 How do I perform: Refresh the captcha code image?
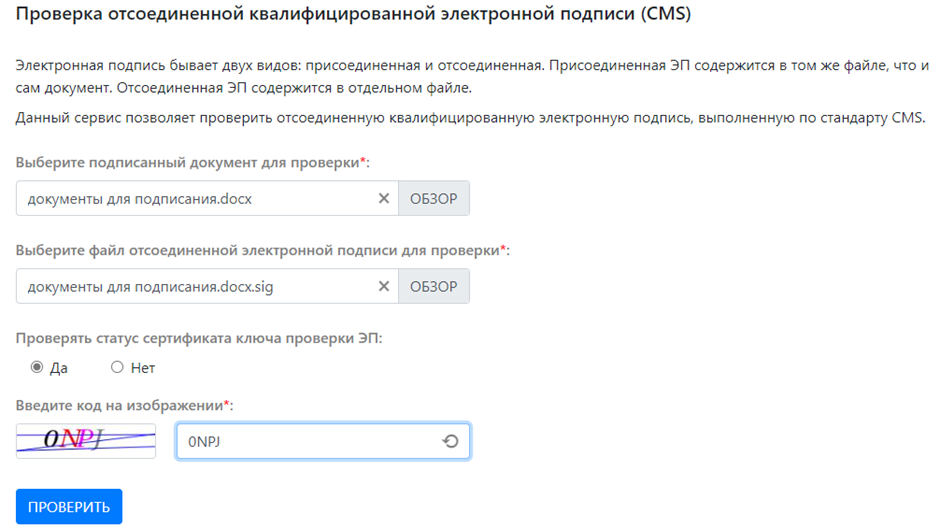tap(450, 441)
